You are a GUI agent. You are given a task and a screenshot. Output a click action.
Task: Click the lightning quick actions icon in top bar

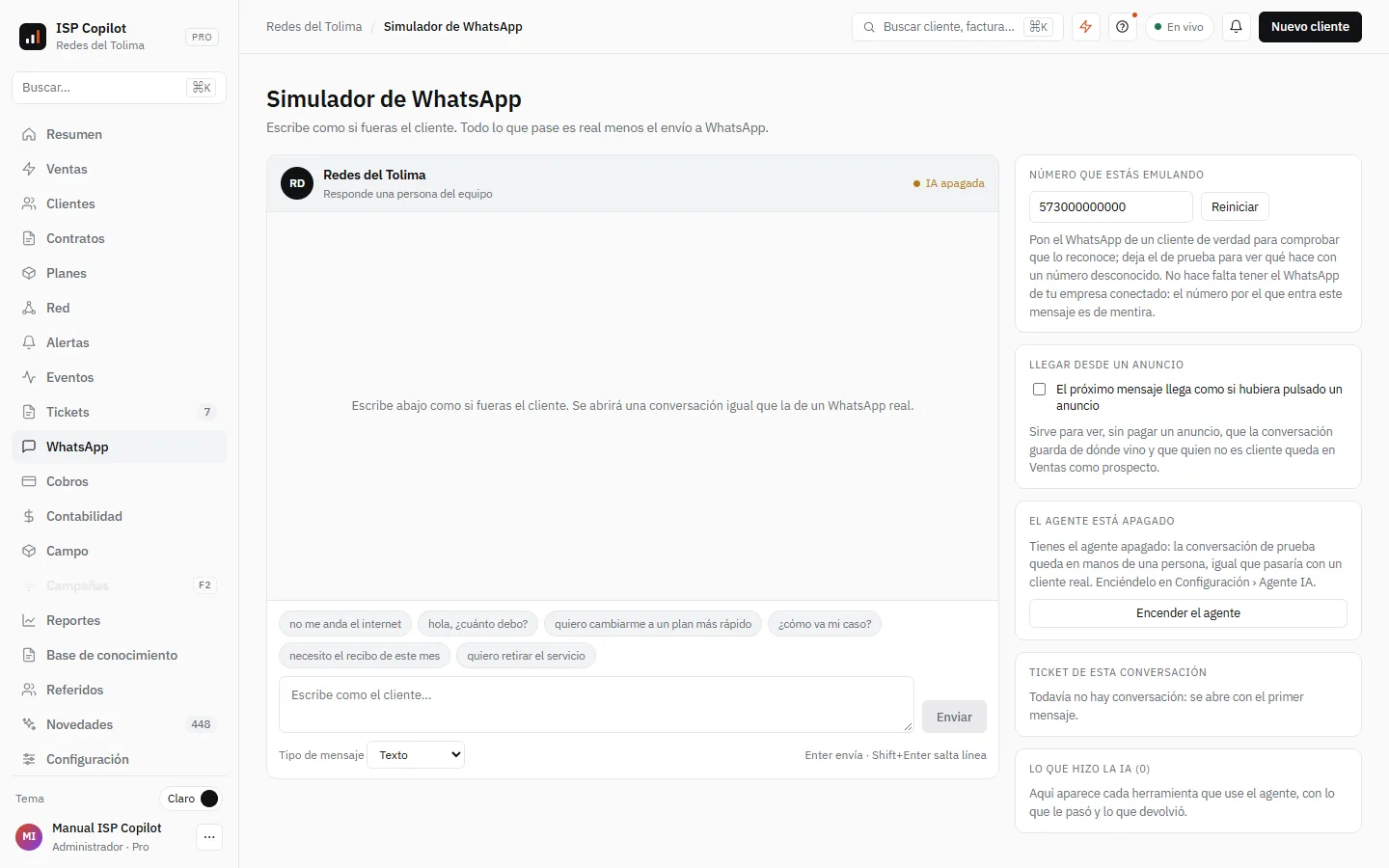[1086, 27]
